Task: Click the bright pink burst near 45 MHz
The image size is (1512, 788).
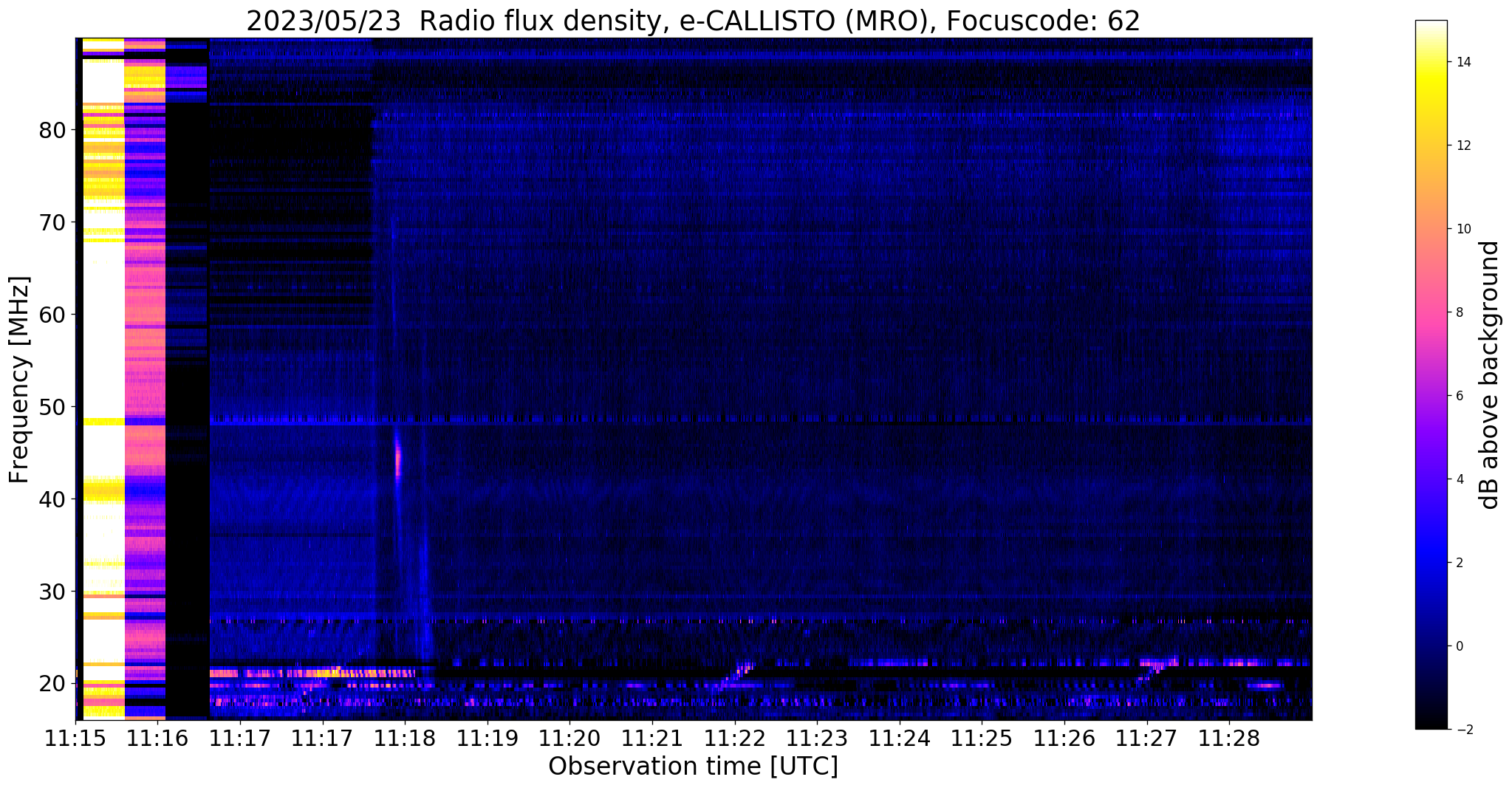Action: [398, 459]
